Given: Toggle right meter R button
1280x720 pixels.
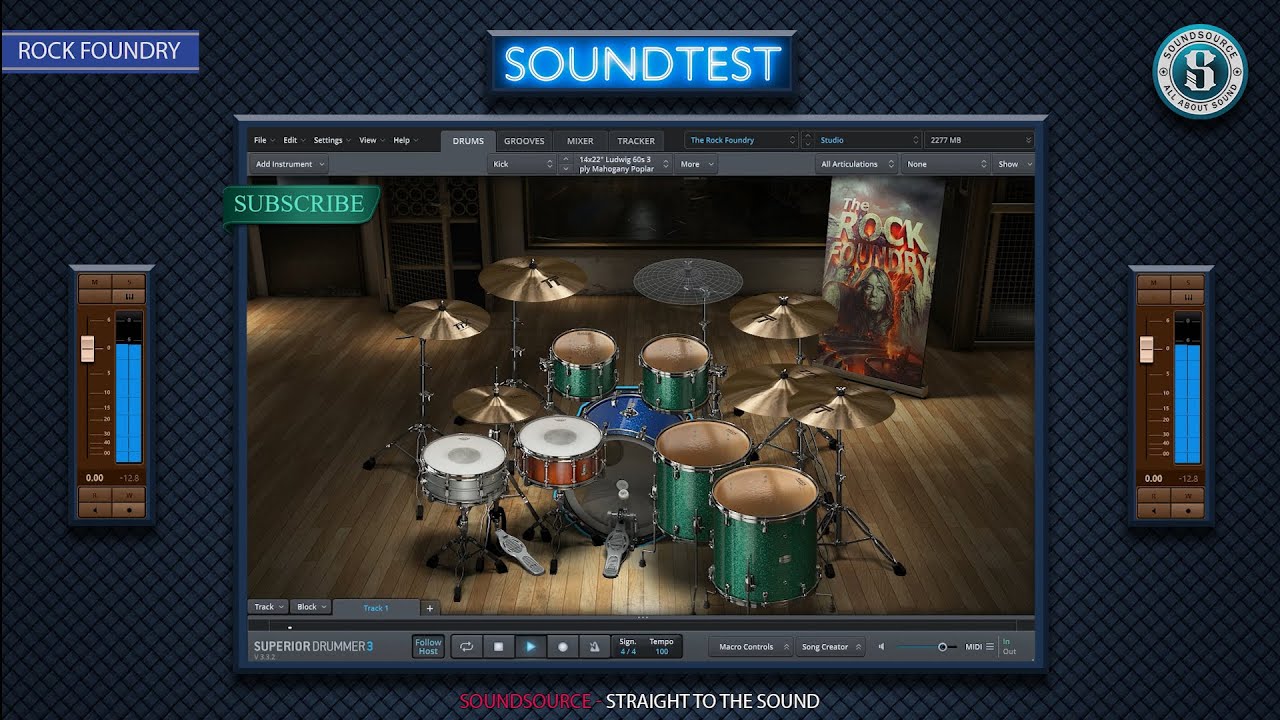Looking at the screenshot, I should tap(1154, 494).
